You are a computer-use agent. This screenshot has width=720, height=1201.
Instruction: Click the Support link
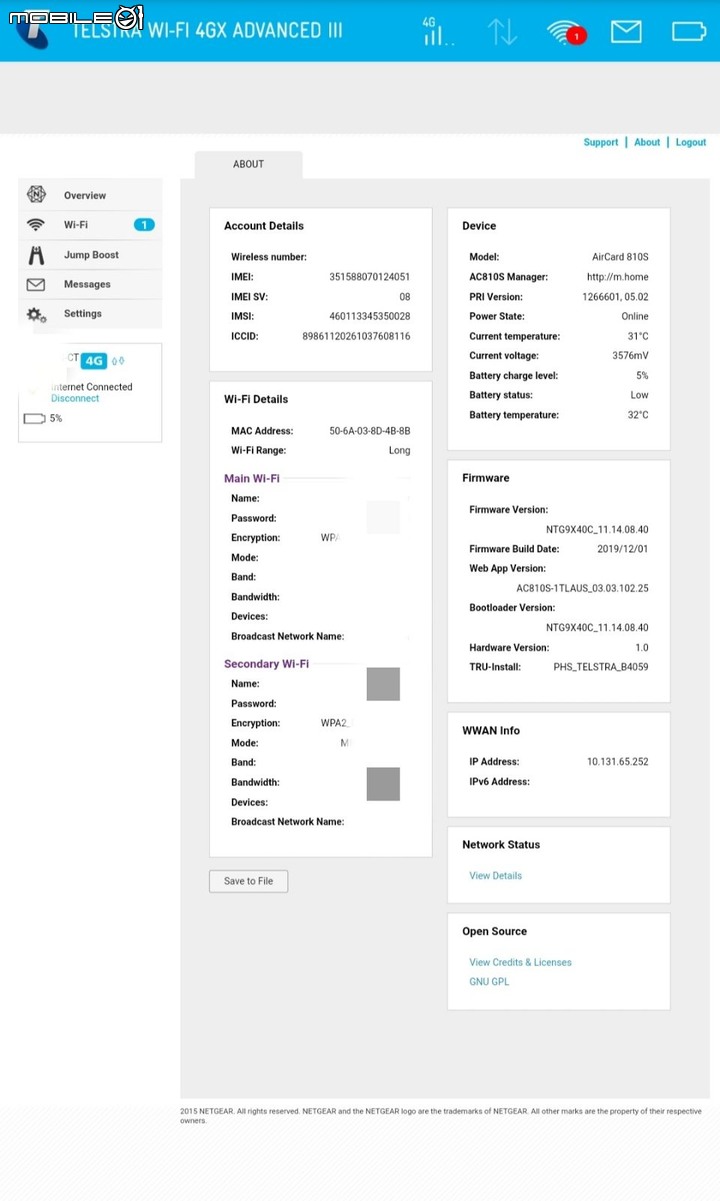click(x=601, y=142)
